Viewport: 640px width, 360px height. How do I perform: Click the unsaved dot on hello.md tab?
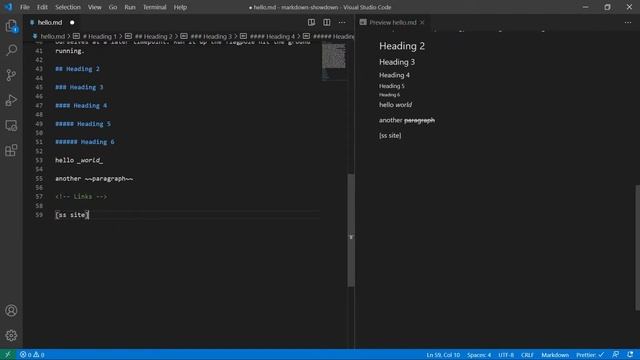click(72, 22)
